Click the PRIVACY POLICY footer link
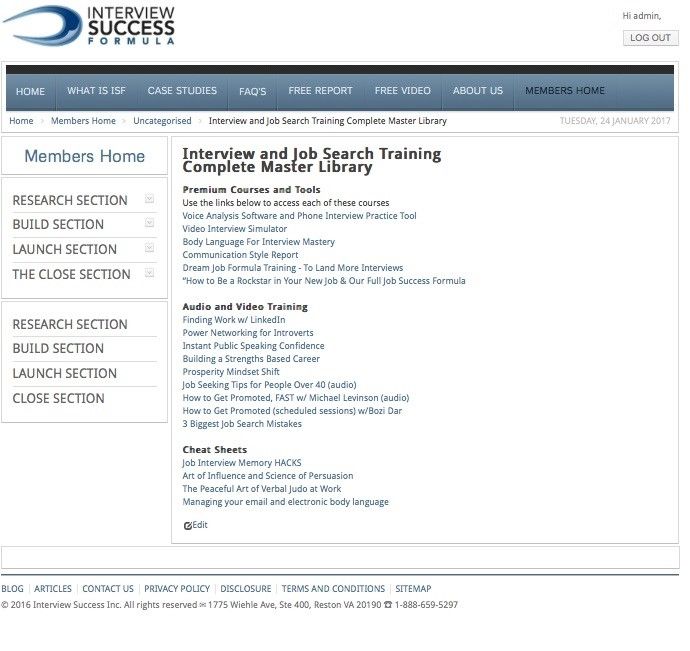690x651 pixels. (177, 589)
